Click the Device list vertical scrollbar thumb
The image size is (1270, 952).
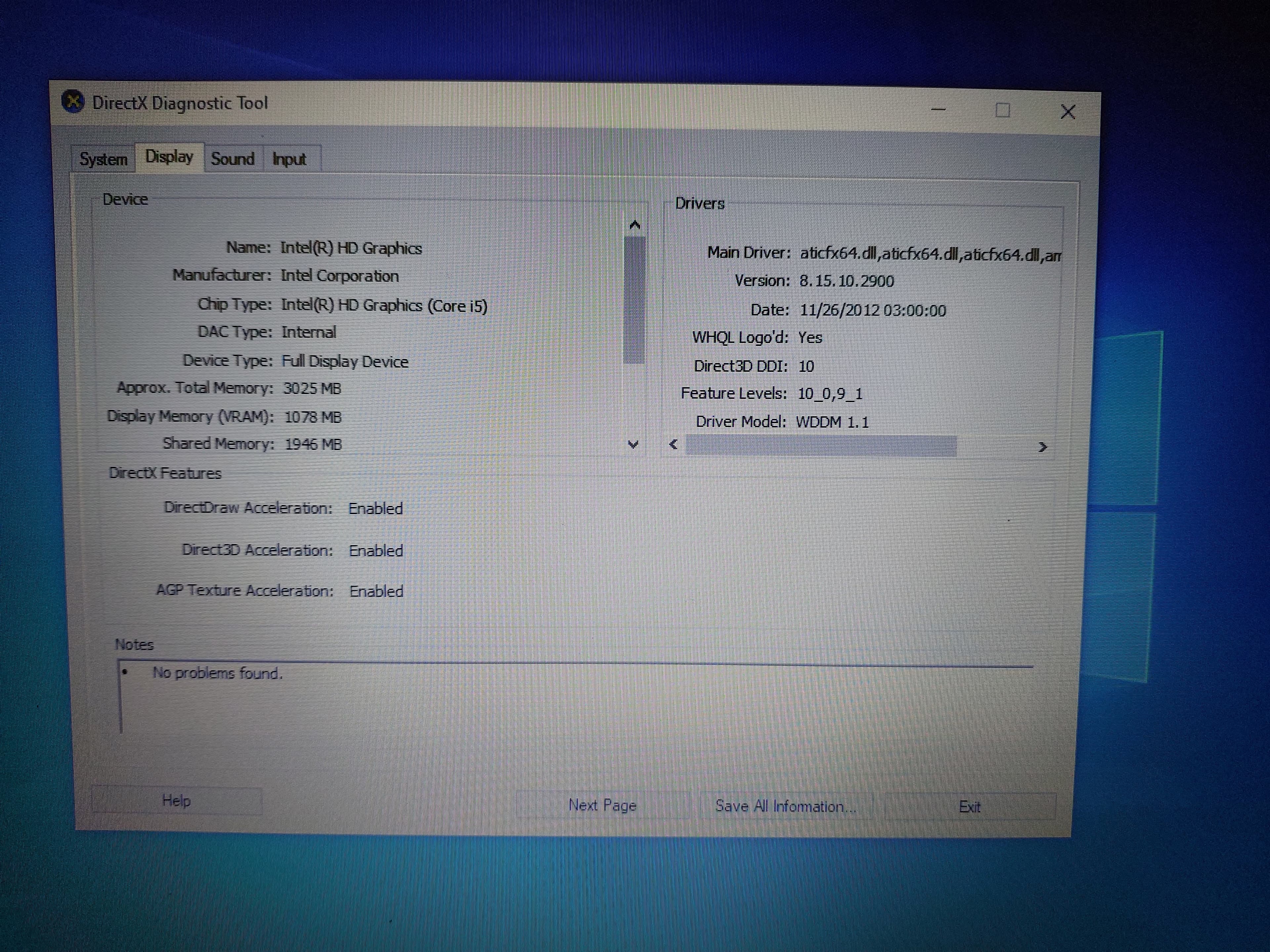[x=634, y=300]
